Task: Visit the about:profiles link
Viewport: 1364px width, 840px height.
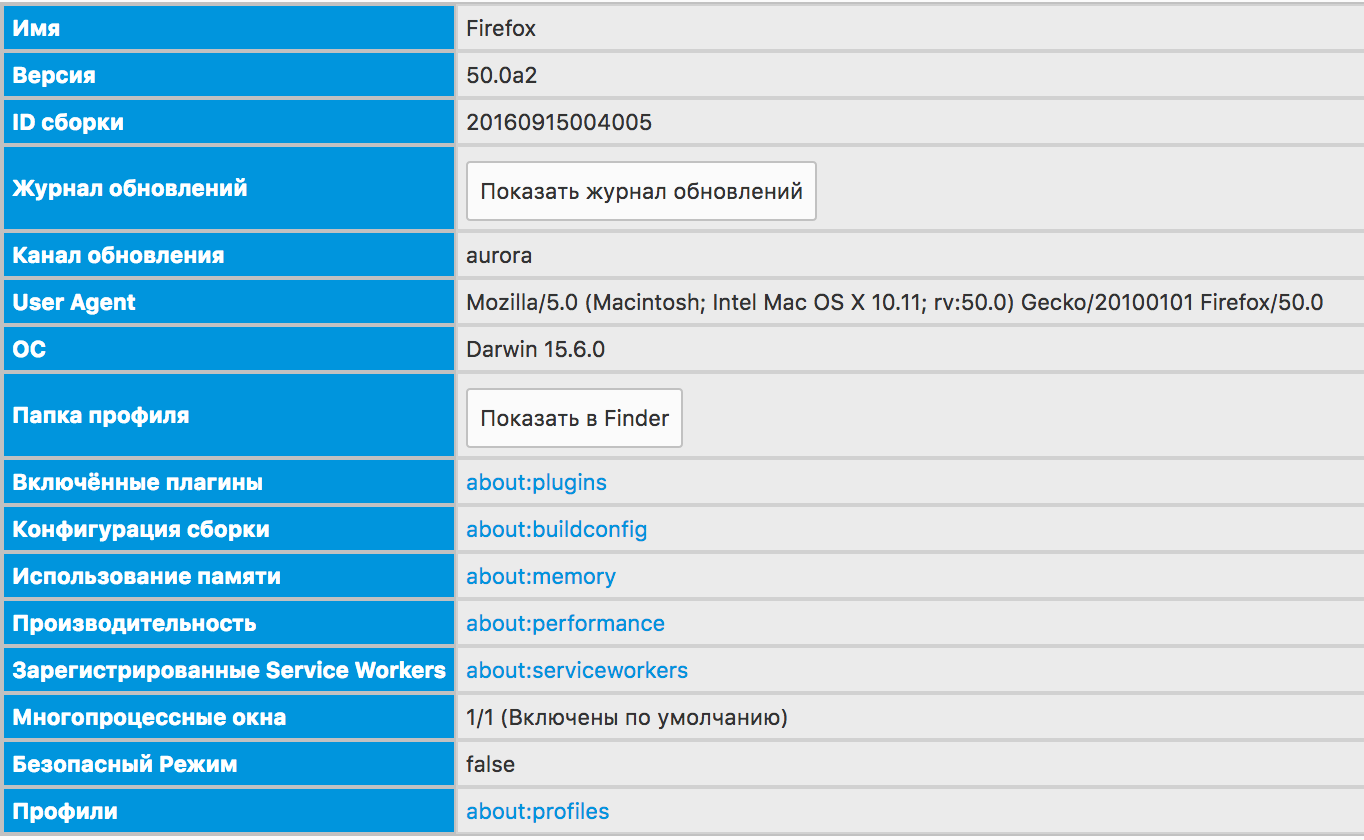Action: [x=537, y=811]
